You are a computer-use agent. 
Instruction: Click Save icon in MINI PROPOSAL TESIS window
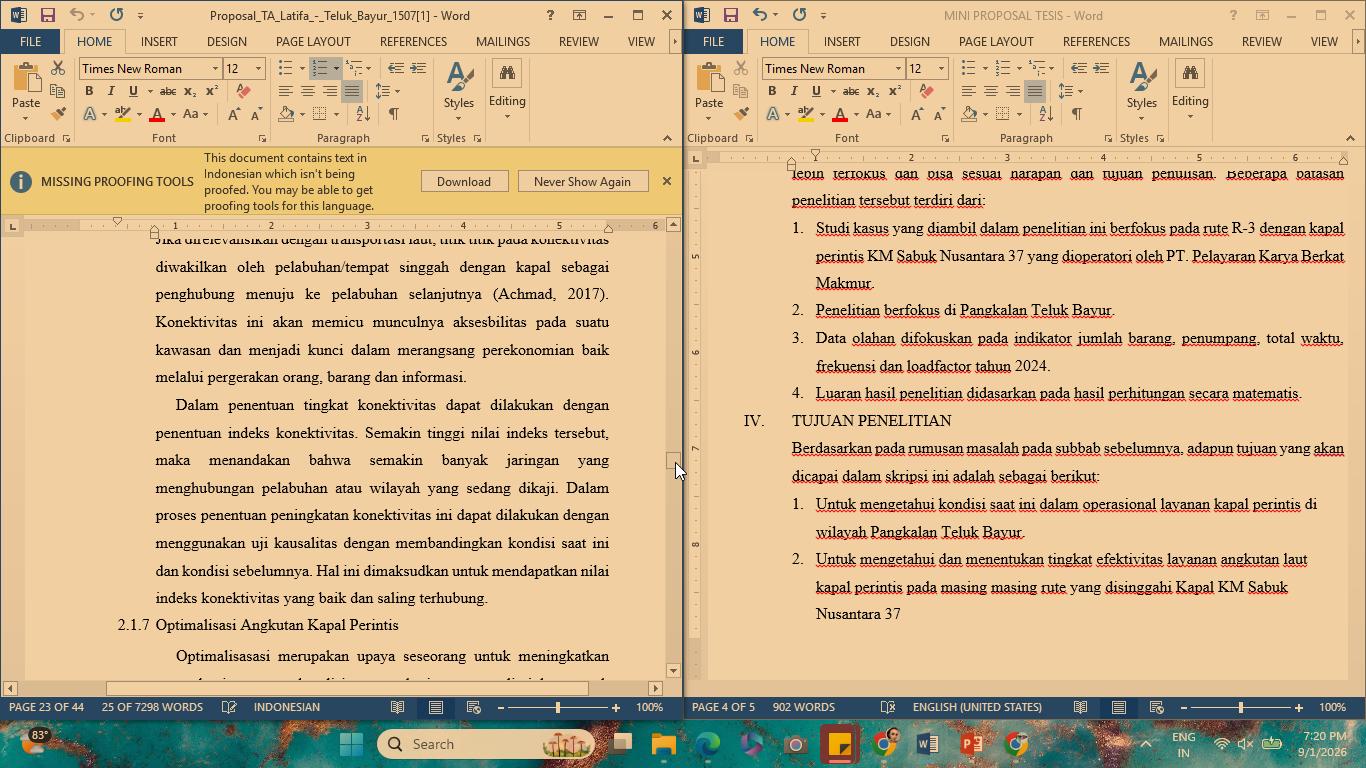click(730, 15)
